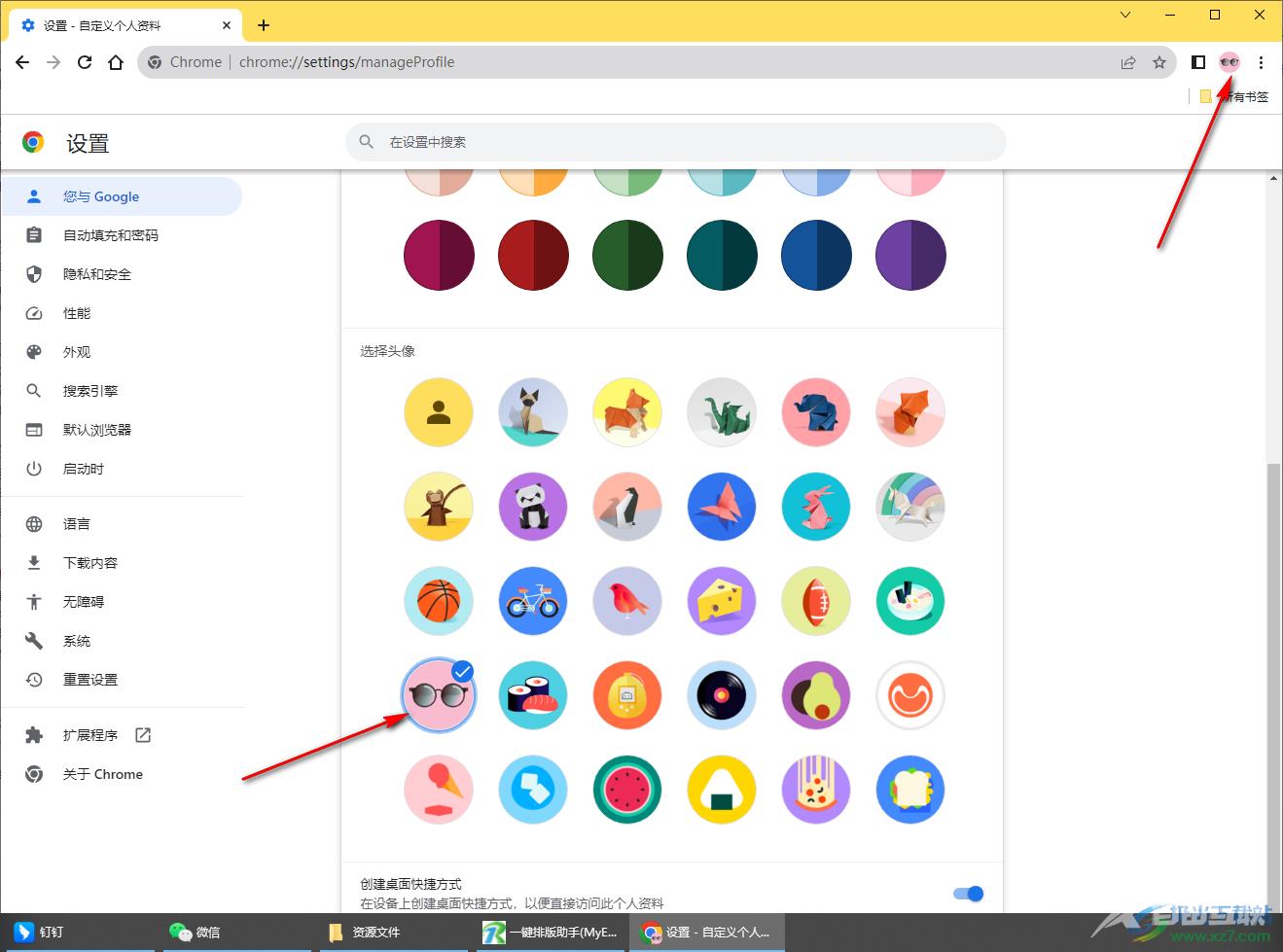This screenshot has width=1283, height=952.
Task: Focus the 在设置中搜索 search box
Action: coord(676,142)
